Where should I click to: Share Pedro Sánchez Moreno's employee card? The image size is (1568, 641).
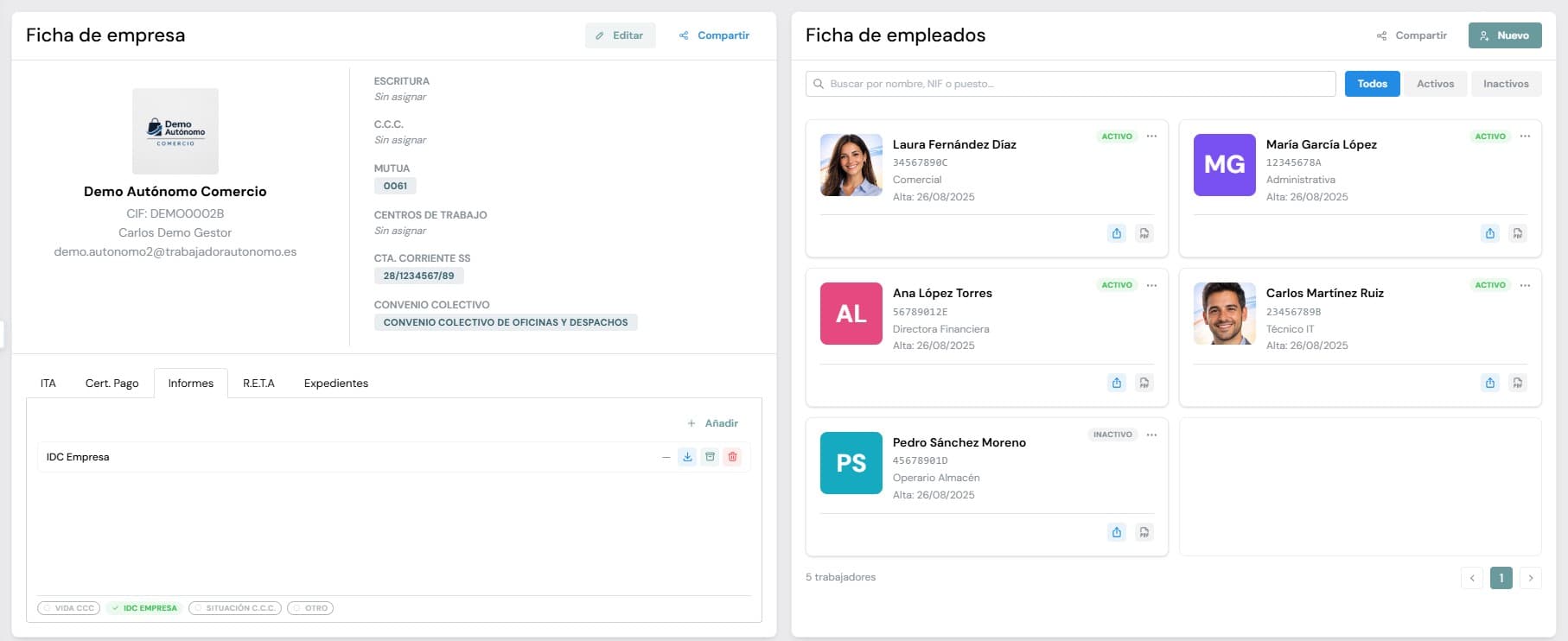(1117, 532)
